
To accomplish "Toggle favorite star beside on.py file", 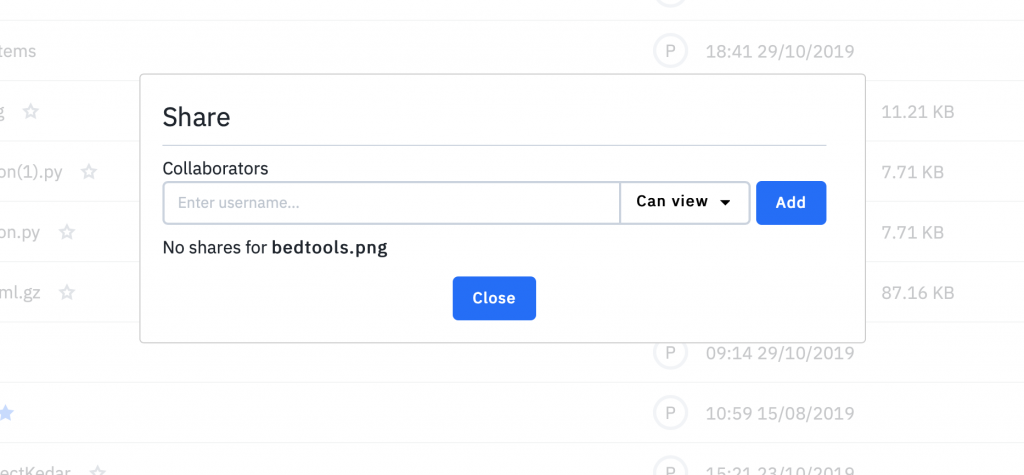I will 67,232.
